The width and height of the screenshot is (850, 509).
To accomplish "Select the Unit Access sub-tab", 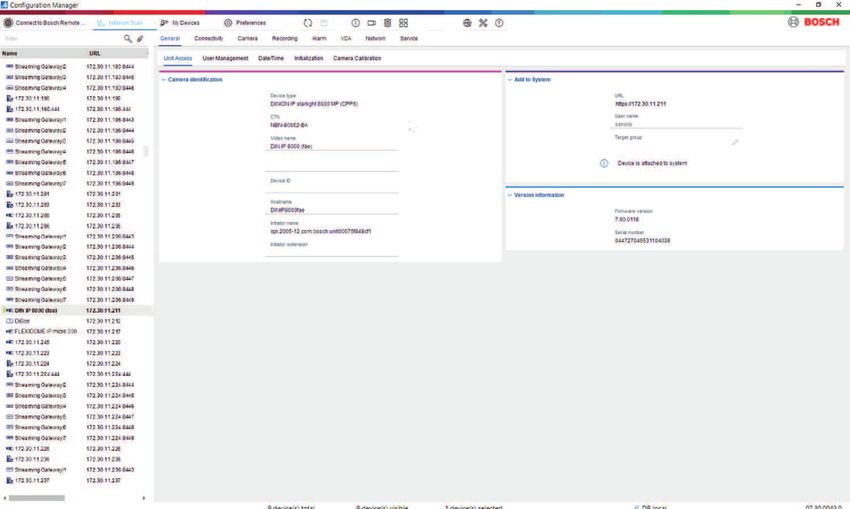I will coord(178,58).
